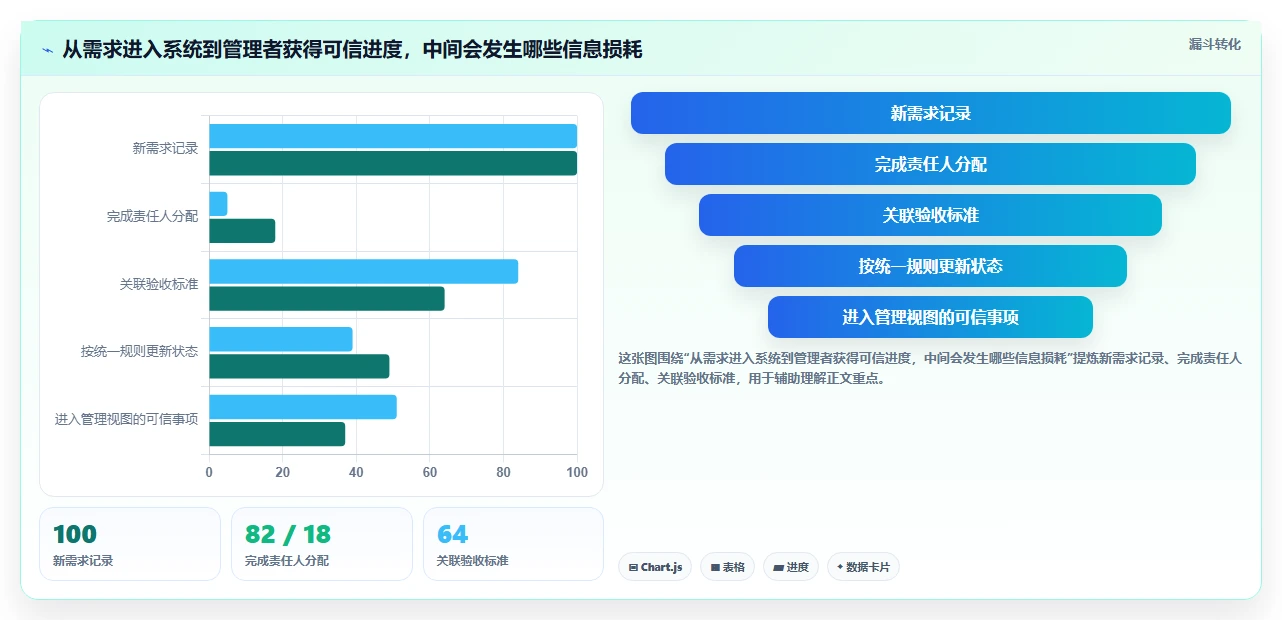Image resolution: width=1282 pixels, height=620 pixels.
Task: Click the 进度 chip
Action: tap(791, 567)
